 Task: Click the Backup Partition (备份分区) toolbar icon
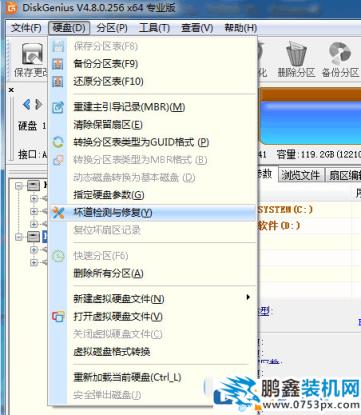click(x=340, y=54)
